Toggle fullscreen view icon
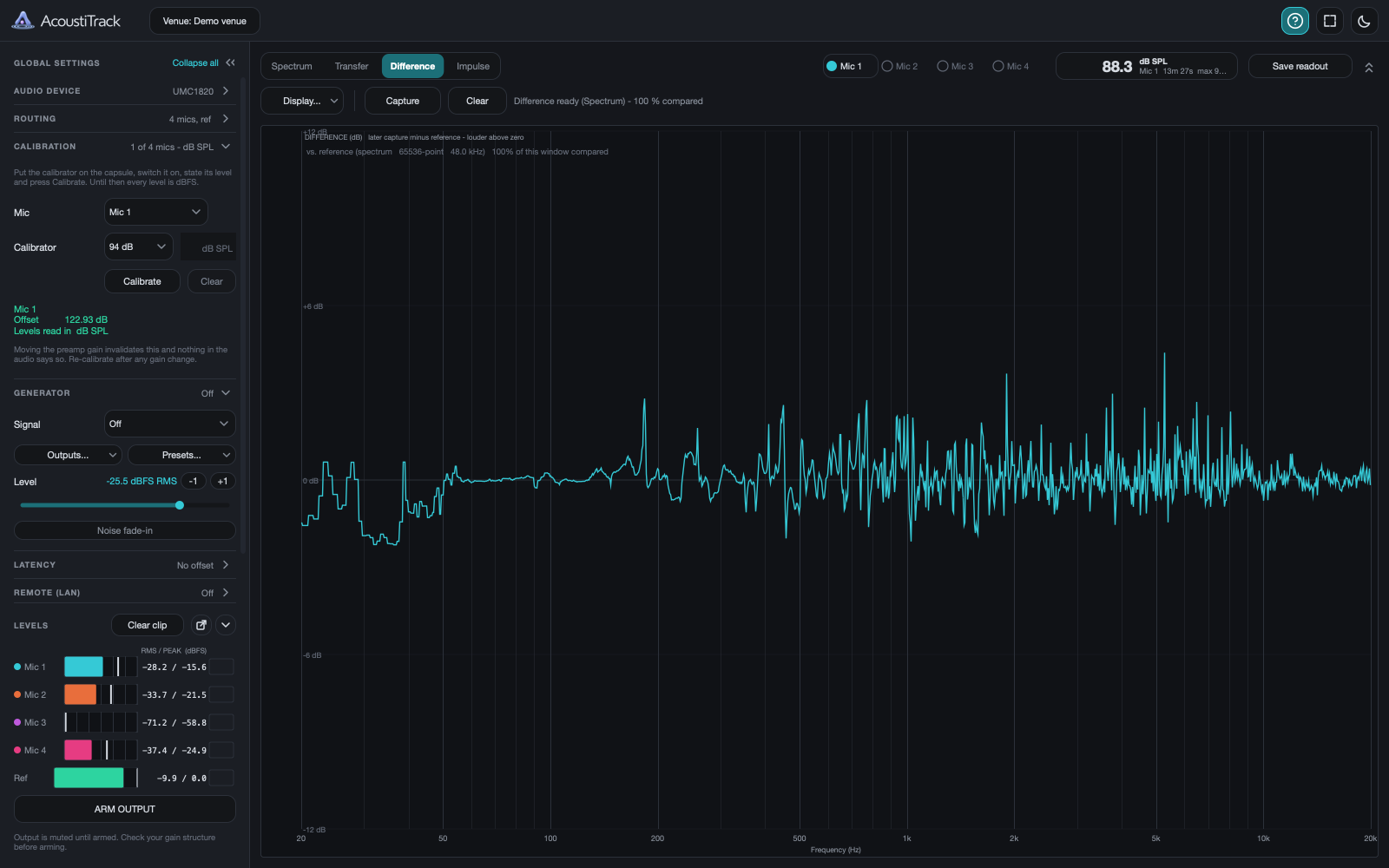Image resolution: width=1389 pixels, height=868 pixels. [x=1329, y=21]
